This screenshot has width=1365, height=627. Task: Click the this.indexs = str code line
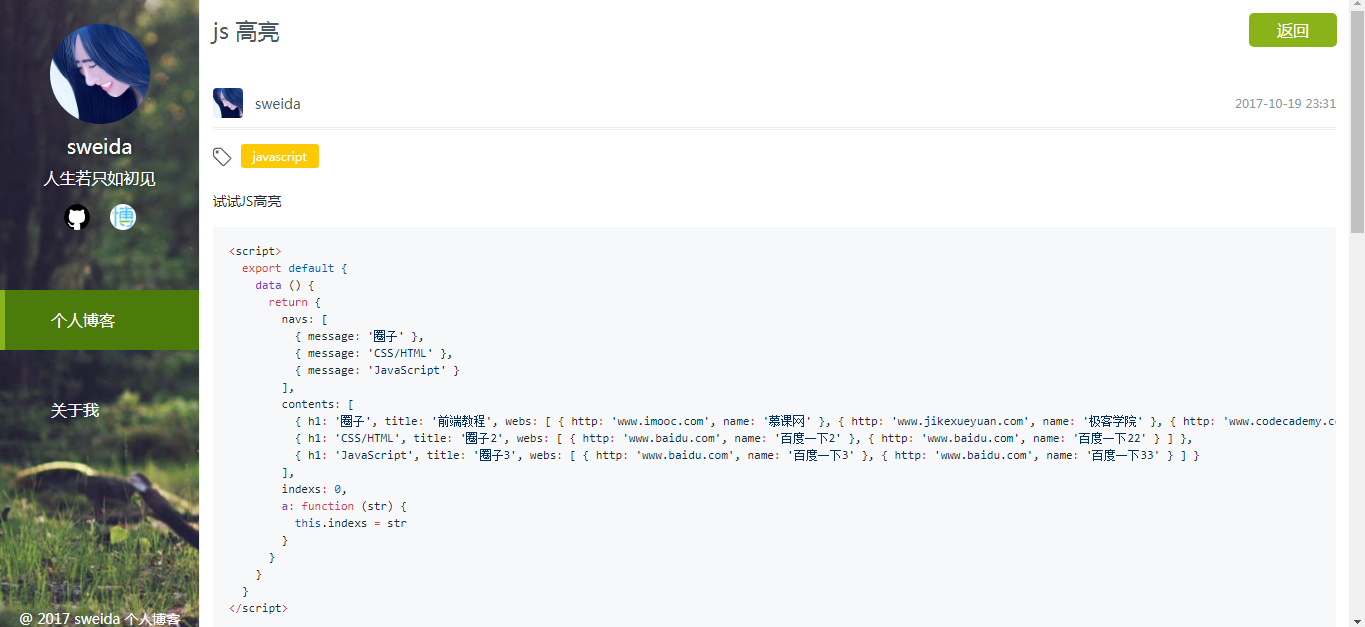[x=351, y=523]
